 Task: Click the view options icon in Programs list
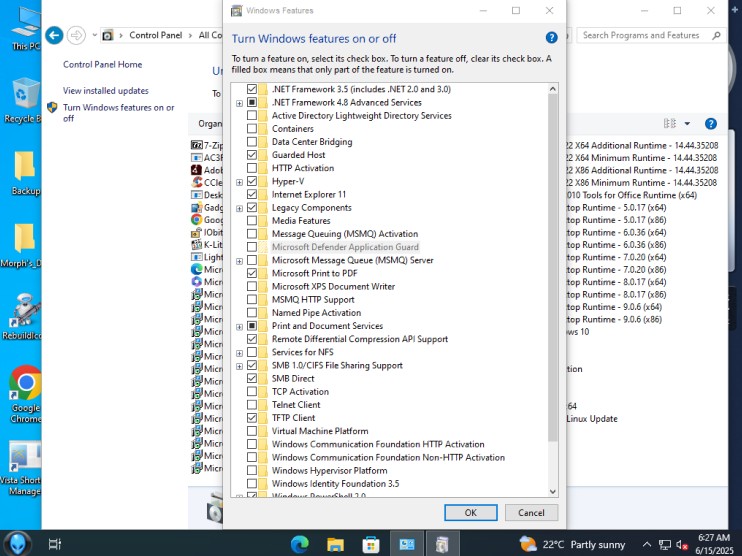670,124
